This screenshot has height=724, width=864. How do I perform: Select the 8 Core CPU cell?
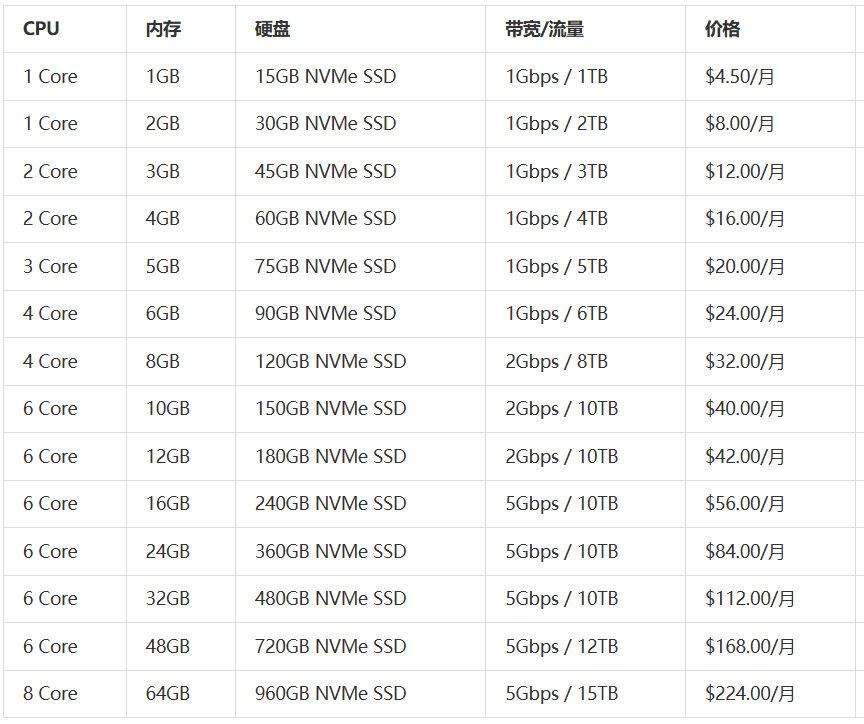click(x=50, y=694)
